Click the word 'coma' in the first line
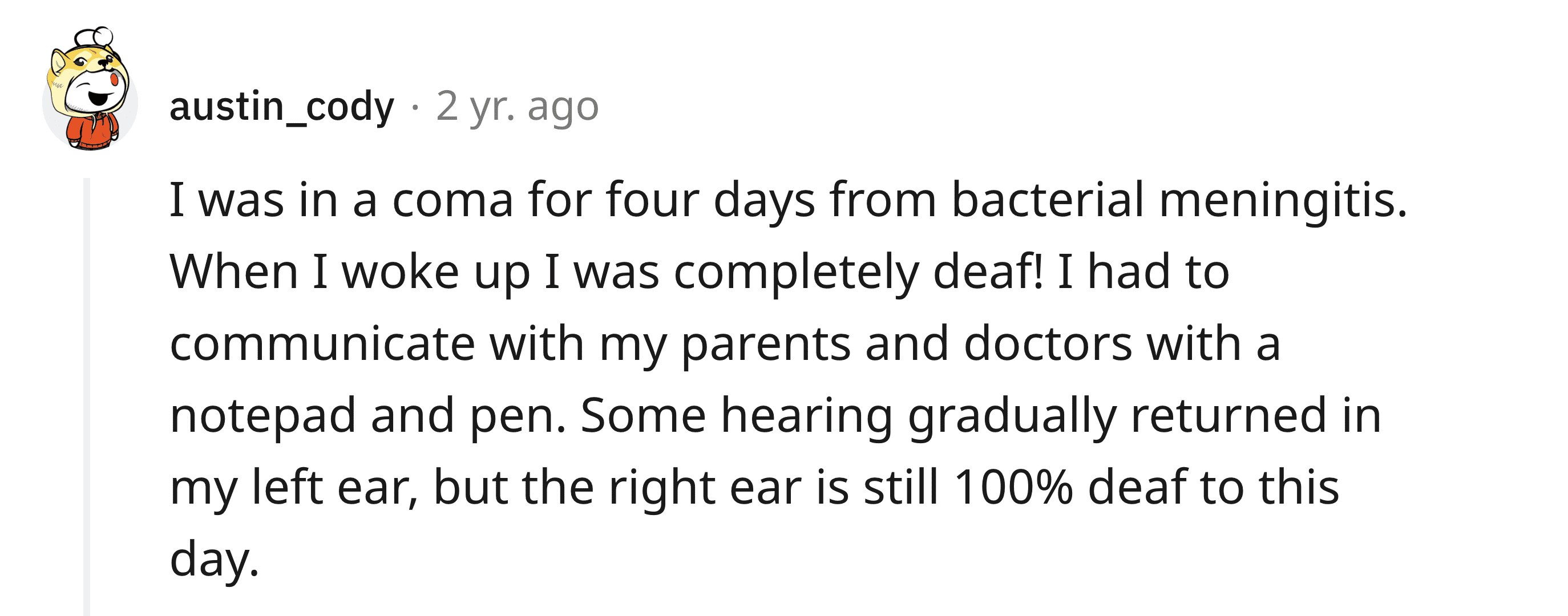The image size is (1568, 616). (x=453, y=201)
